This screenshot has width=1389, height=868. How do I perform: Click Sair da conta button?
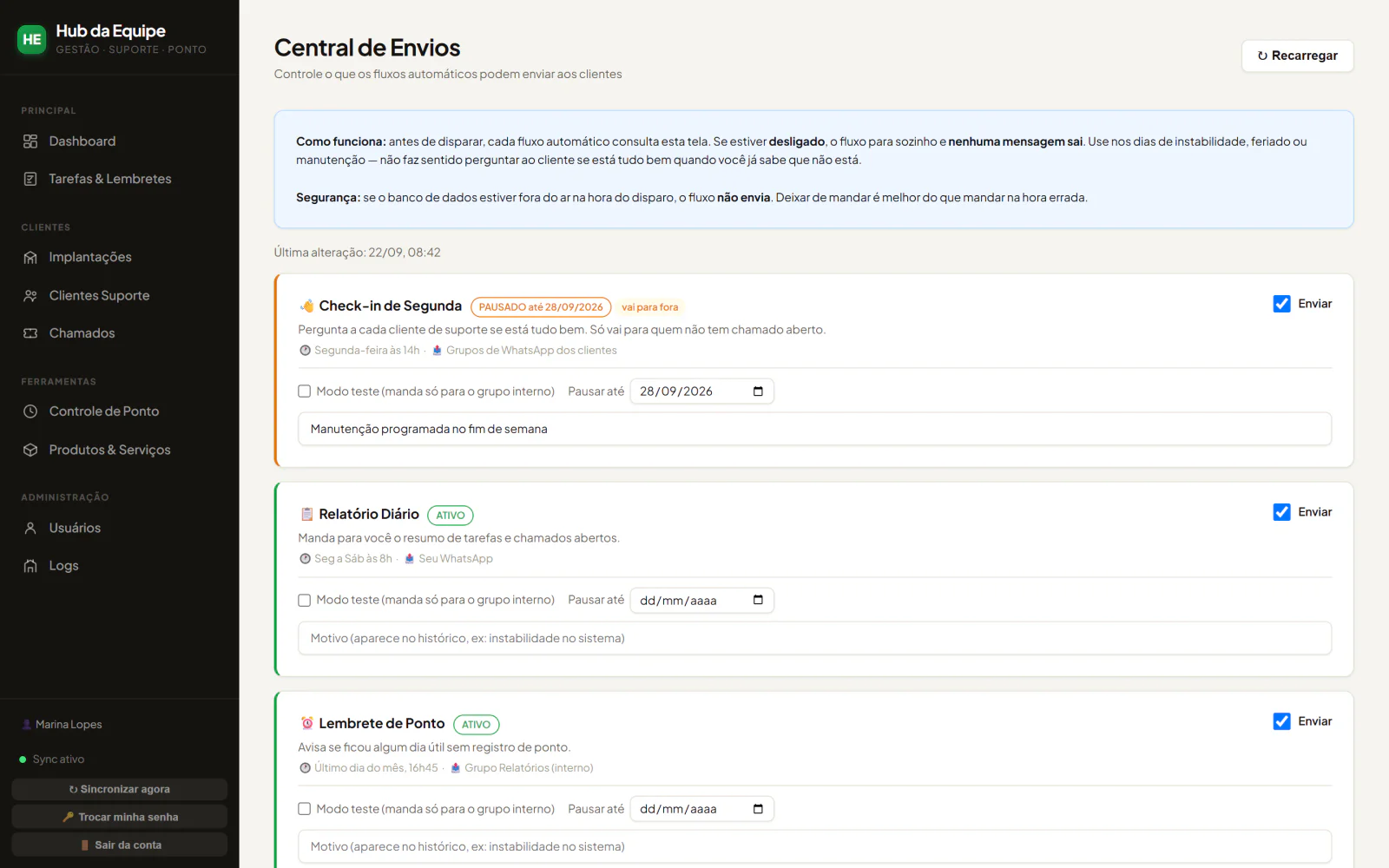[x=120, y=845]
